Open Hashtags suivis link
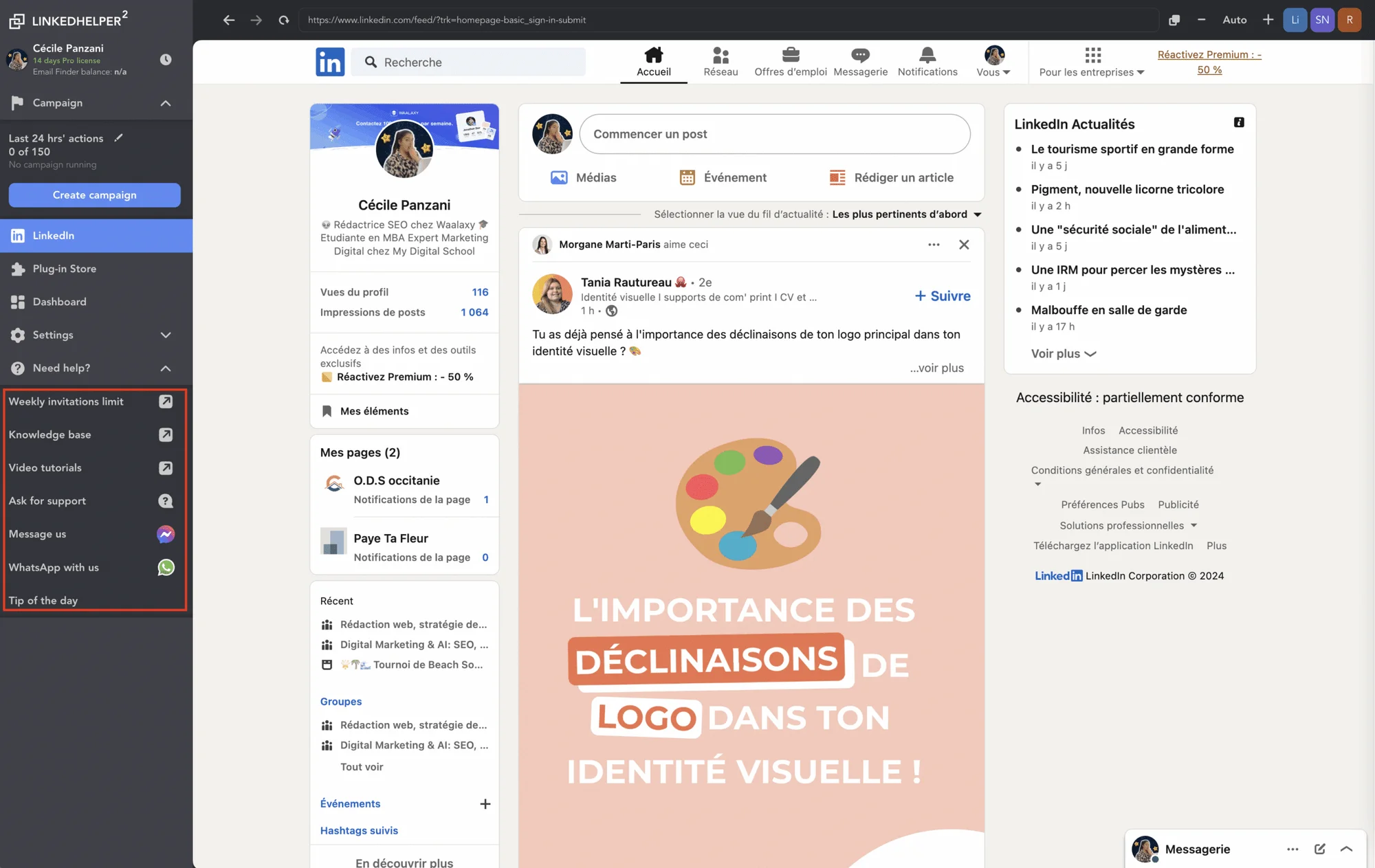This screenshot has width=1375, height=868. point(359,830)
